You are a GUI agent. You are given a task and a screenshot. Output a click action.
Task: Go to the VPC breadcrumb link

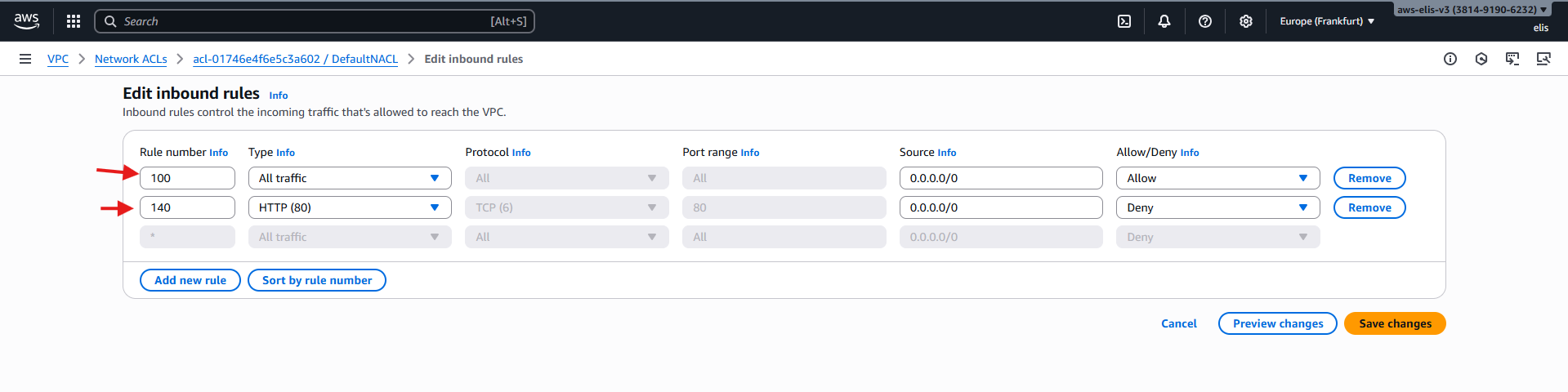(58, 59)
